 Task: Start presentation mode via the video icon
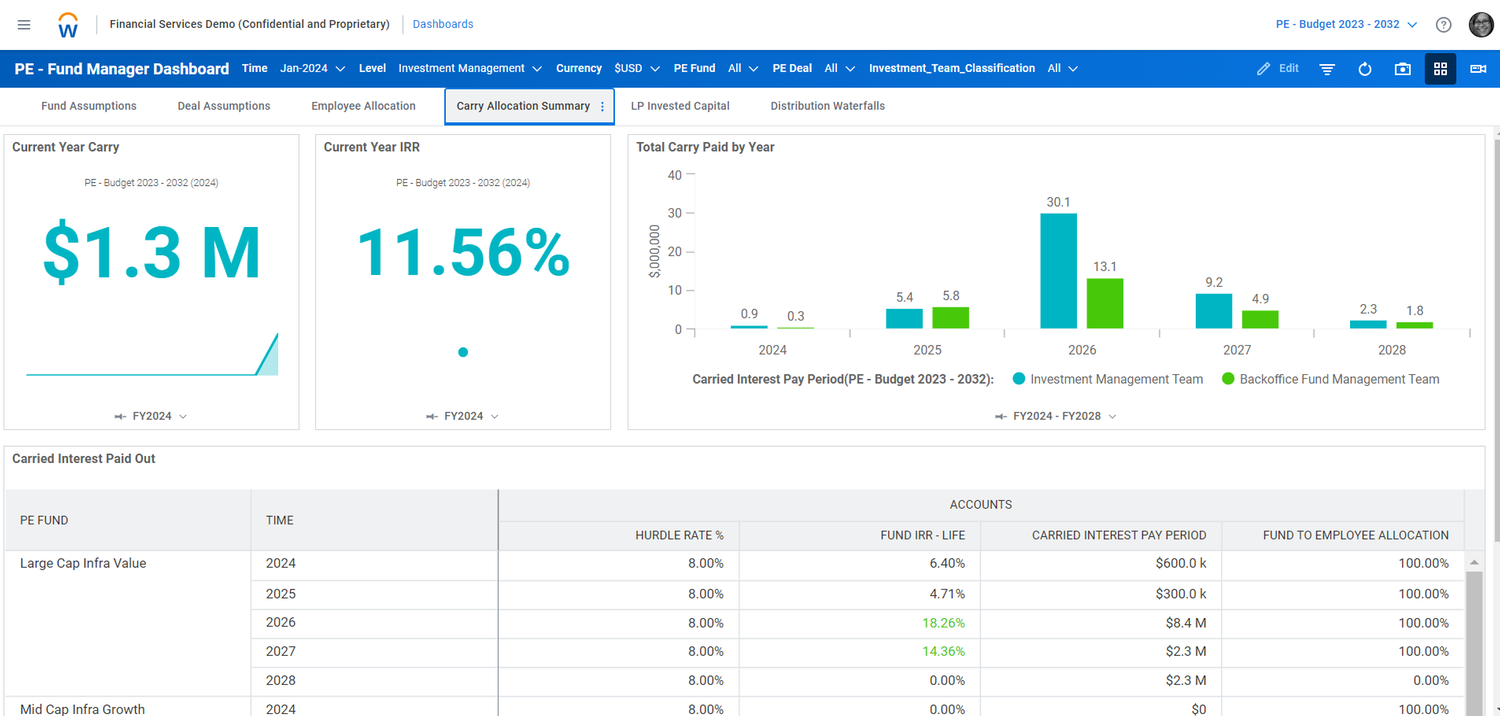tap(1477, 68)
